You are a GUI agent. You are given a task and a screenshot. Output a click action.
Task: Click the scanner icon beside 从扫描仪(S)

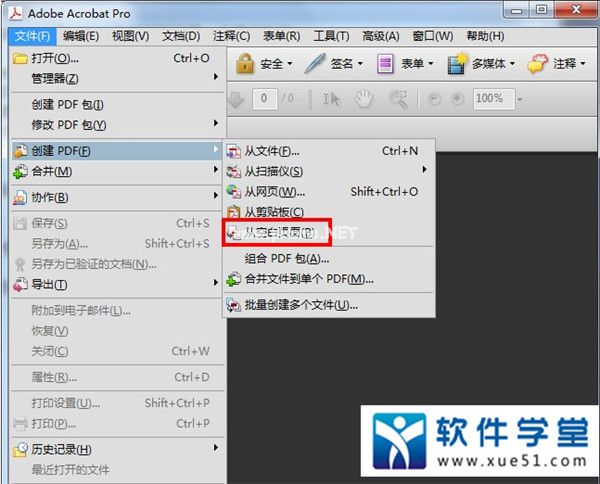click(233, 172)
